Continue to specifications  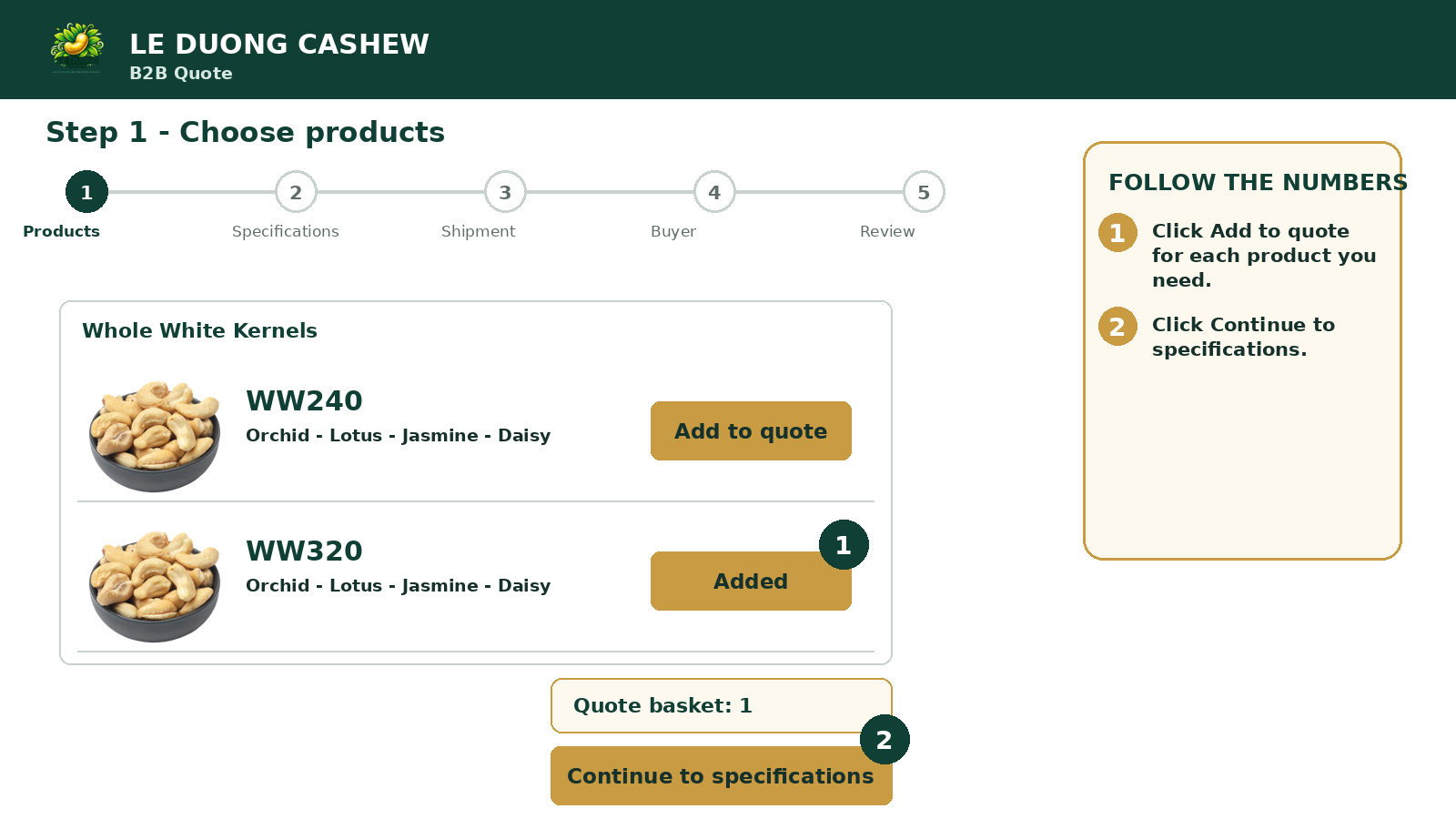[722, 775]
